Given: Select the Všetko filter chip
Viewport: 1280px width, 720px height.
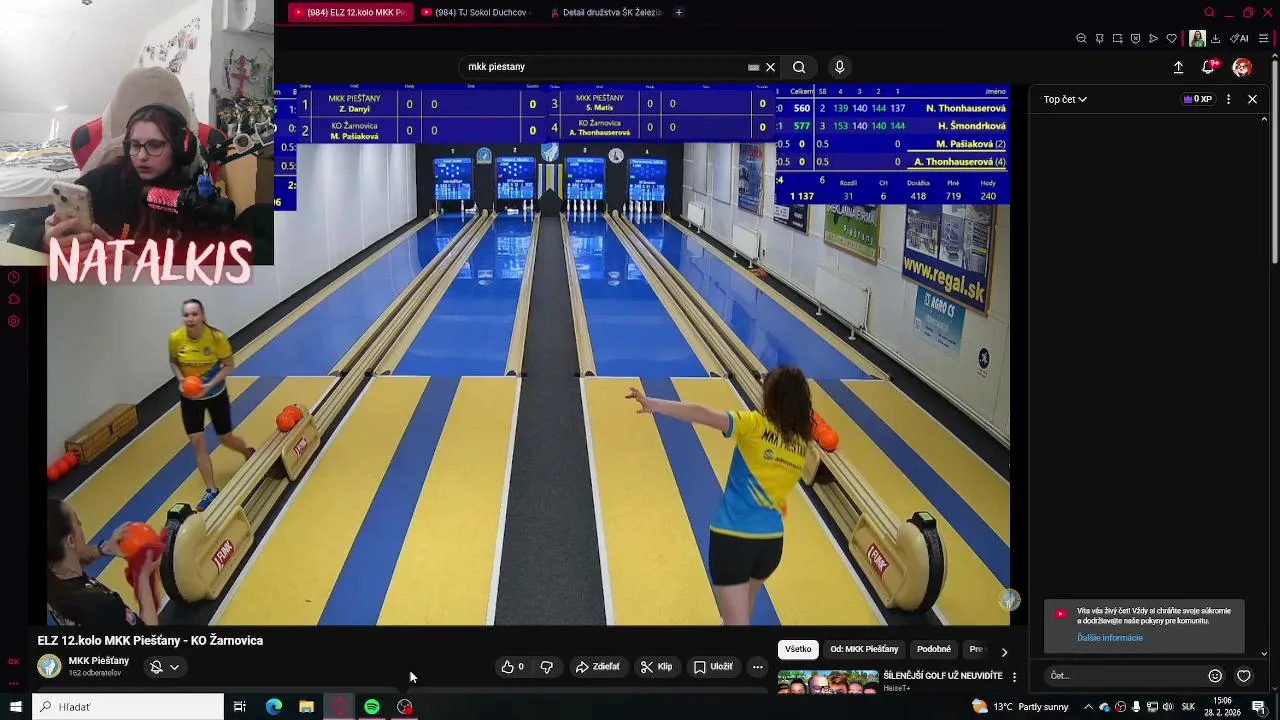Looking at the screenshot, I should [x=798, y=649].
